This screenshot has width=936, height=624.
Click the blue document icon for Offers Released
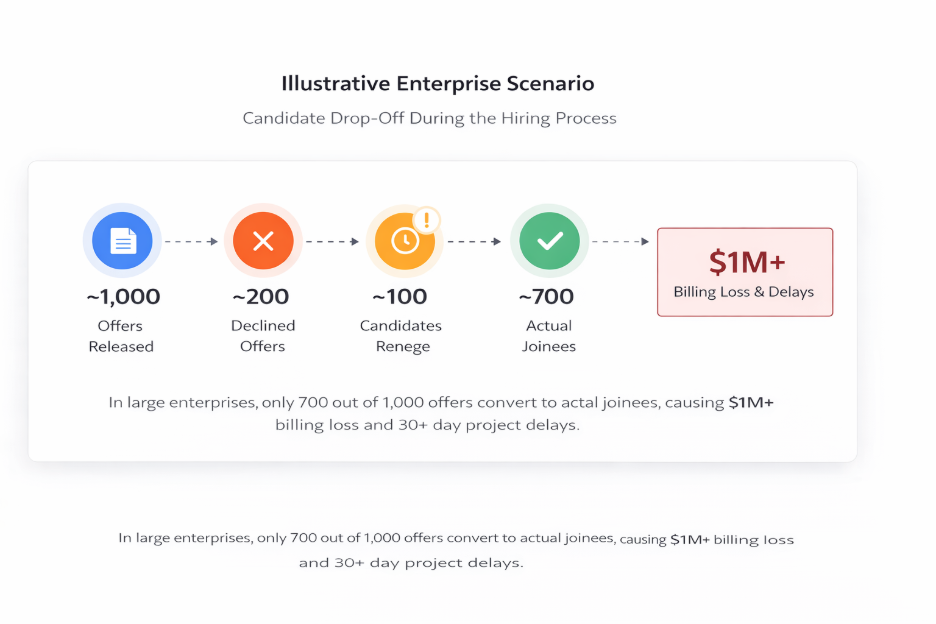122,241
